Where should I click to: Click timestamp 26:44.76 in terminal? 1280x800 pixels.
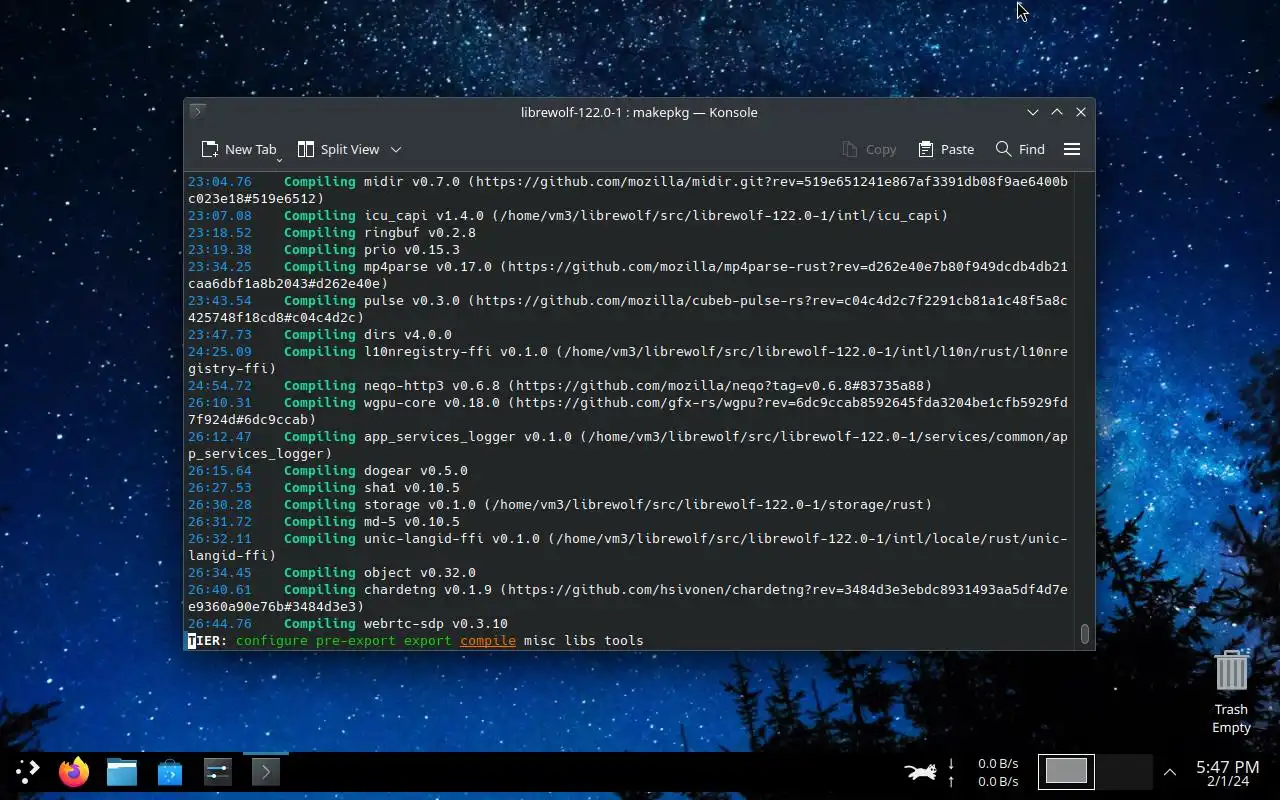pyautogui.click(x=220, y=623)
